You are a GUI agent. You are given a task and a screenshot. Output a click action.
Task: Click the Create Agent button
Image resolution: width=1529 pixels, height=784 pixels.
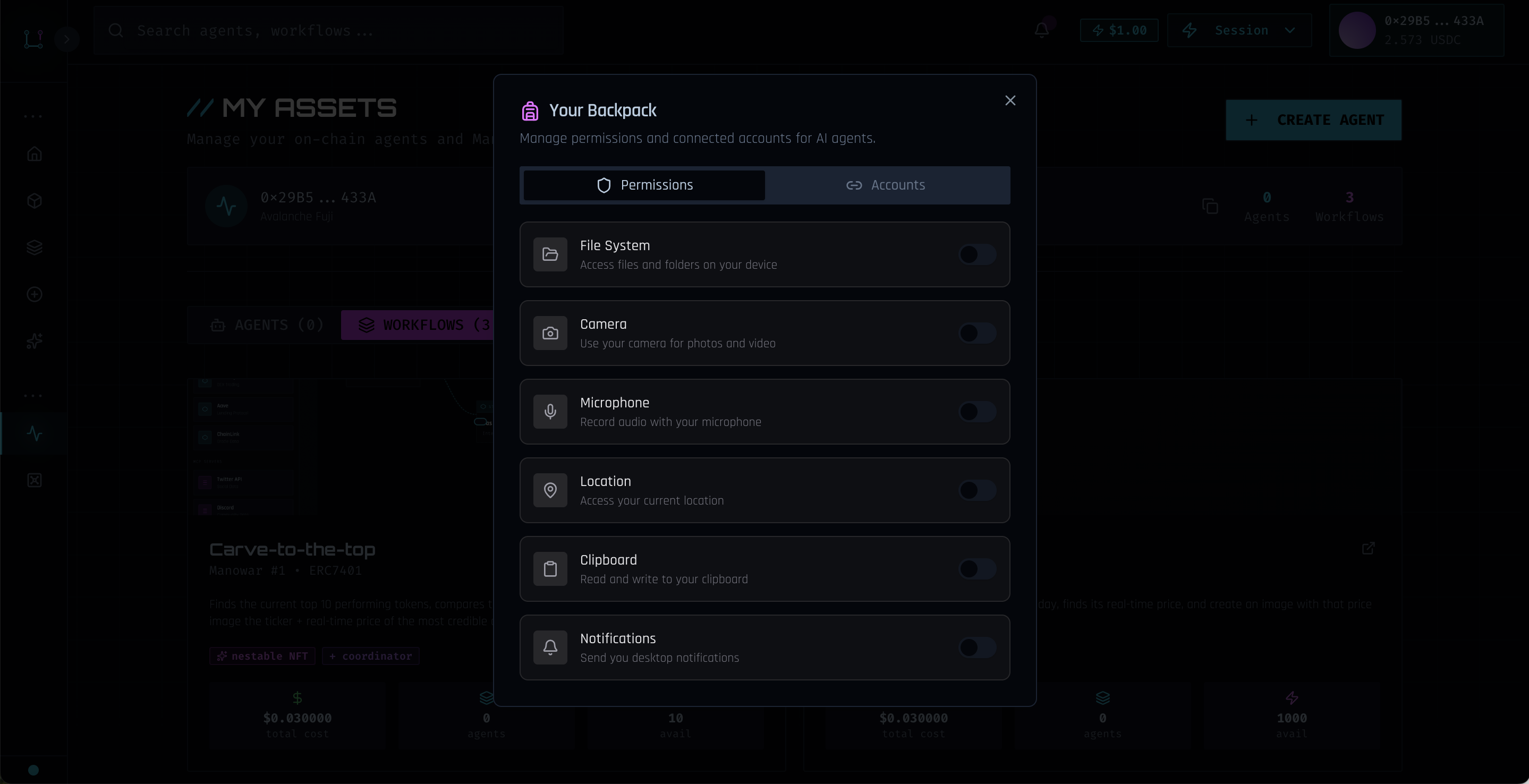(1313, 120)
